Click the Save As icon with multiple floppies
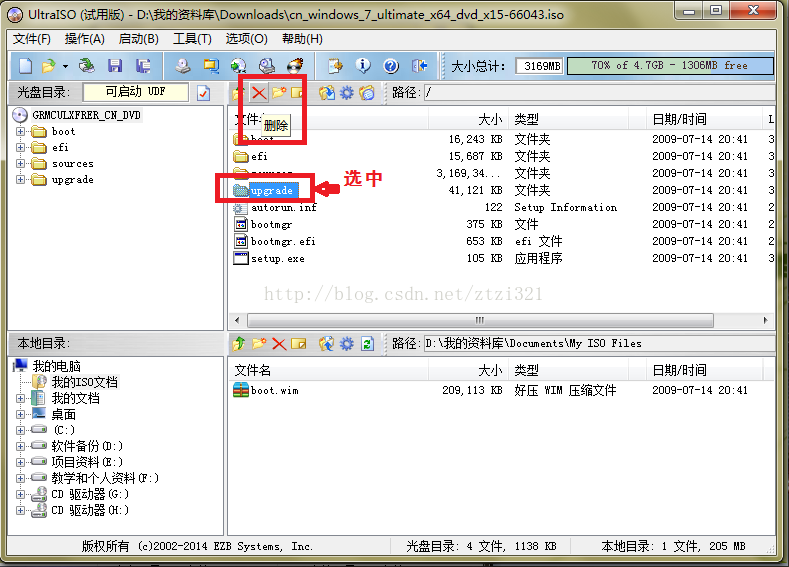The height and width of the screenshot is (567, 789). point(143,66)
